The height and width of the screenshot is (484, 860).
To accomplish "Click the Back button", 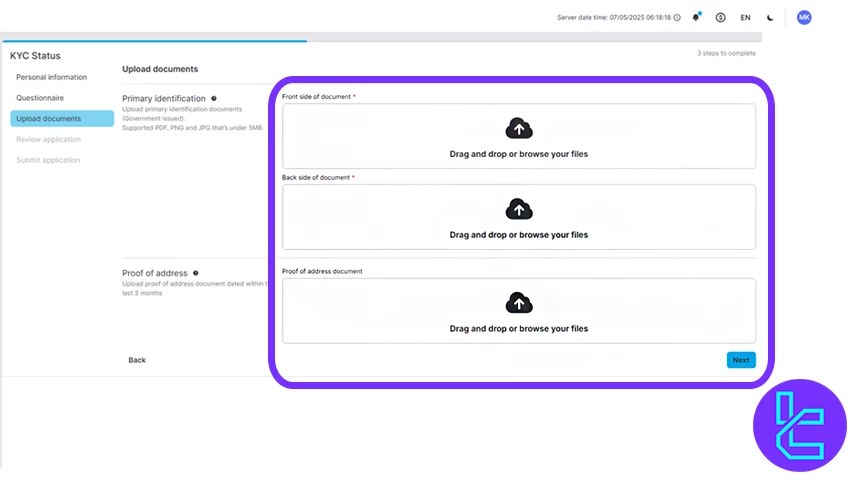I will coord(137,360).
